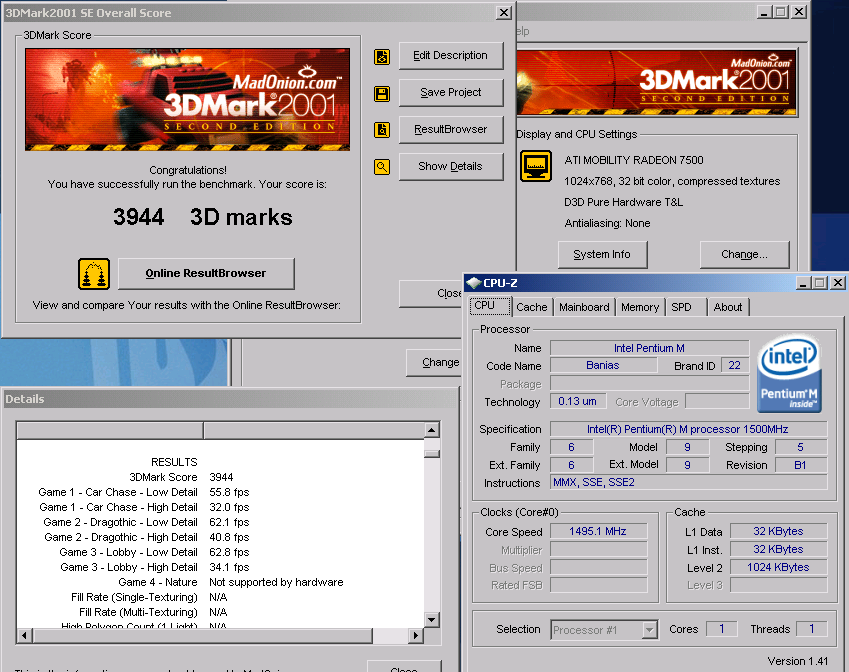Select Game 1 Car Chase High Detail row
The image size is (849, 672).
click(220, 508)
